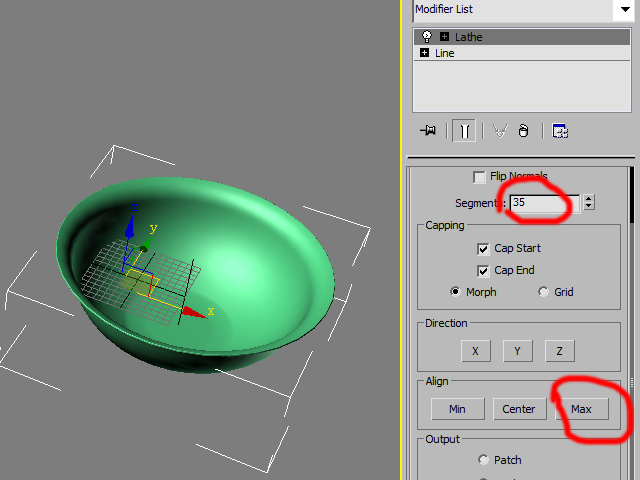Image resolution: width=640 pixels, height=480 pixels.
Task: Toggle the Lathe modifier lightbulb icon
Action: [x=426, y=37]
